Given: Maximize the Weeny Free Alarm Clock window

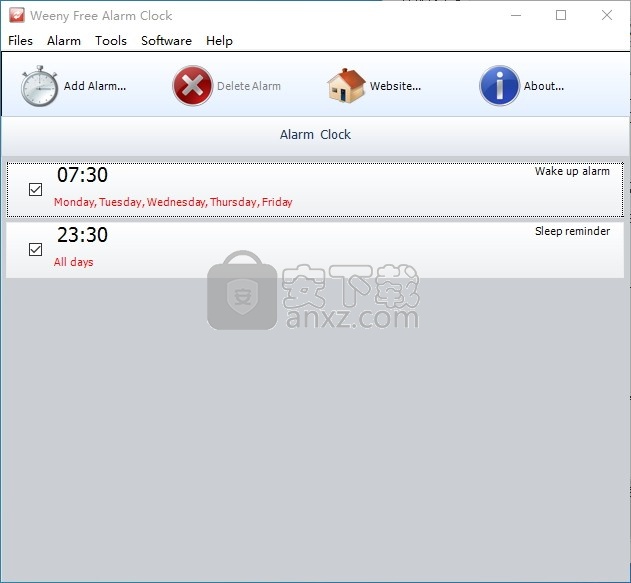Looking at the screenshot, I should 561,15.
